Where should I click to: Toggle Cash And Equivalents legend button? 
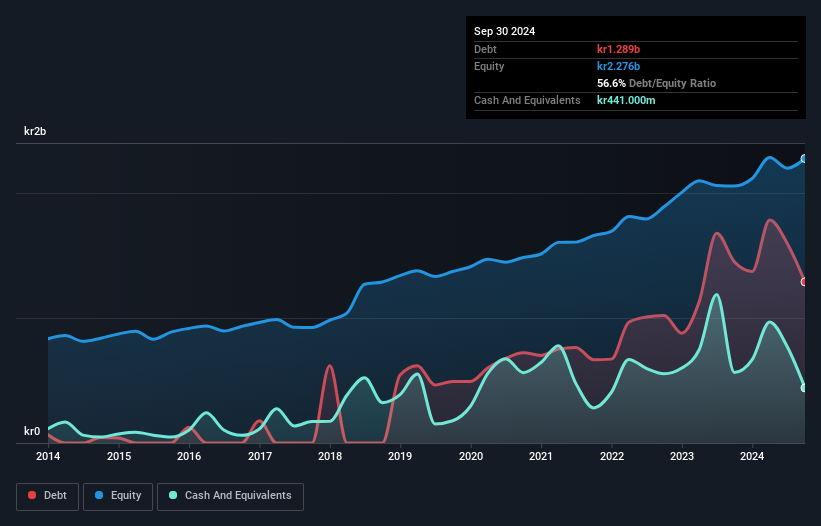[230, 496]
